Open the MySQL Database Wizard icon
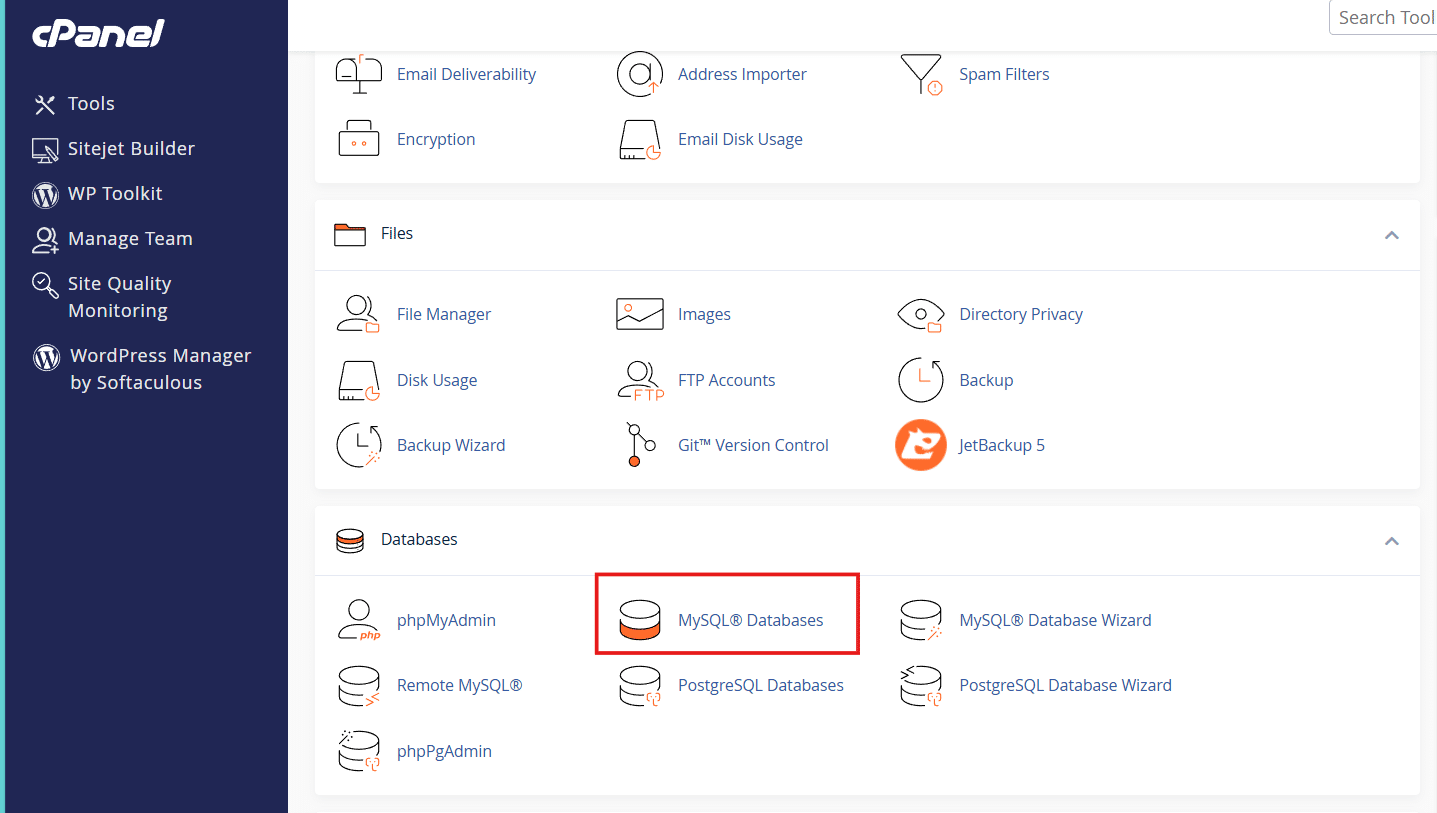Screen dimensions: 1437x813 click(921, 620)
